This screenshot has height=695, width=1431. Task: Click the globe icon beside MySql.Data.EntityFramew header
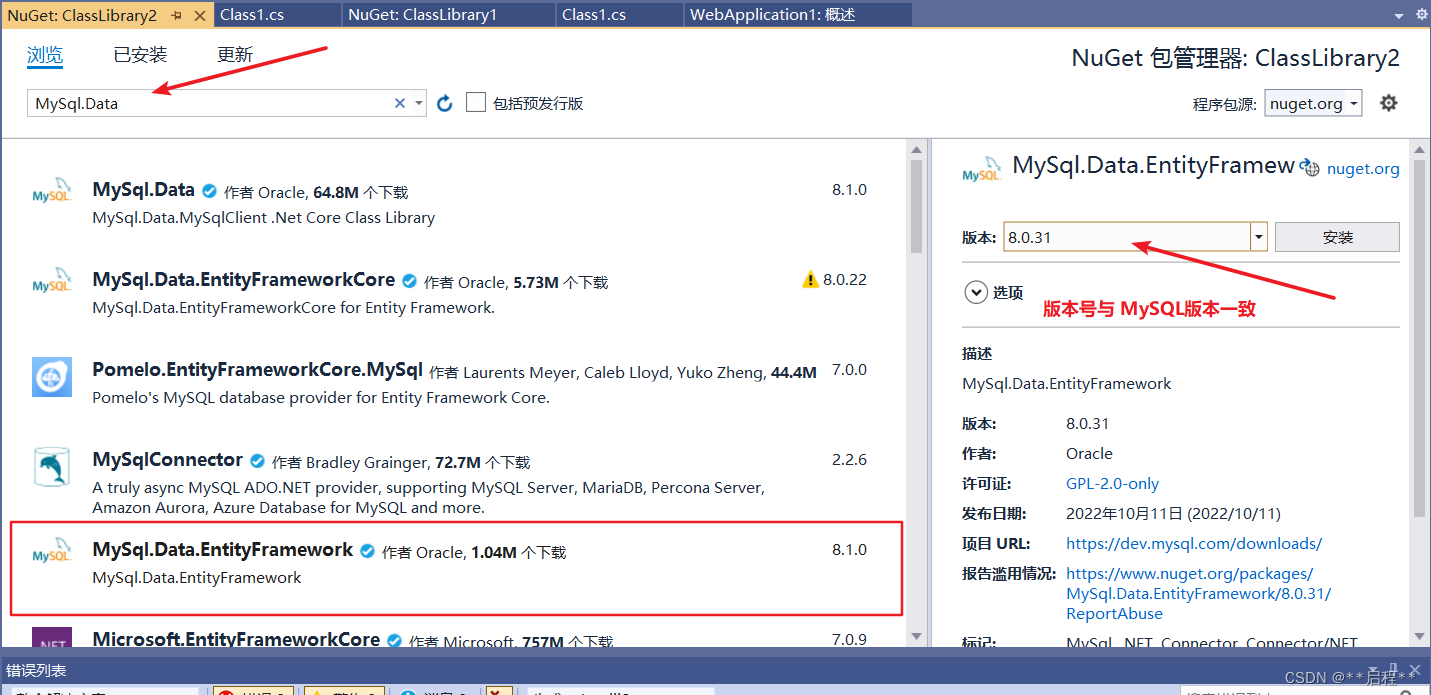point(1310,167)
